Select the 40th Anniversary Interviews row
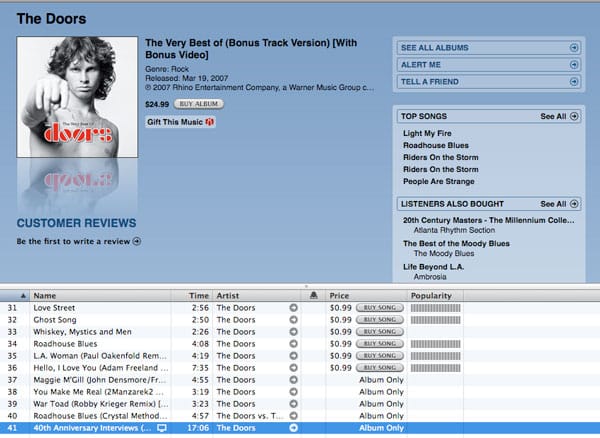Screen dimensions: 600x438 tap(300, 428)
